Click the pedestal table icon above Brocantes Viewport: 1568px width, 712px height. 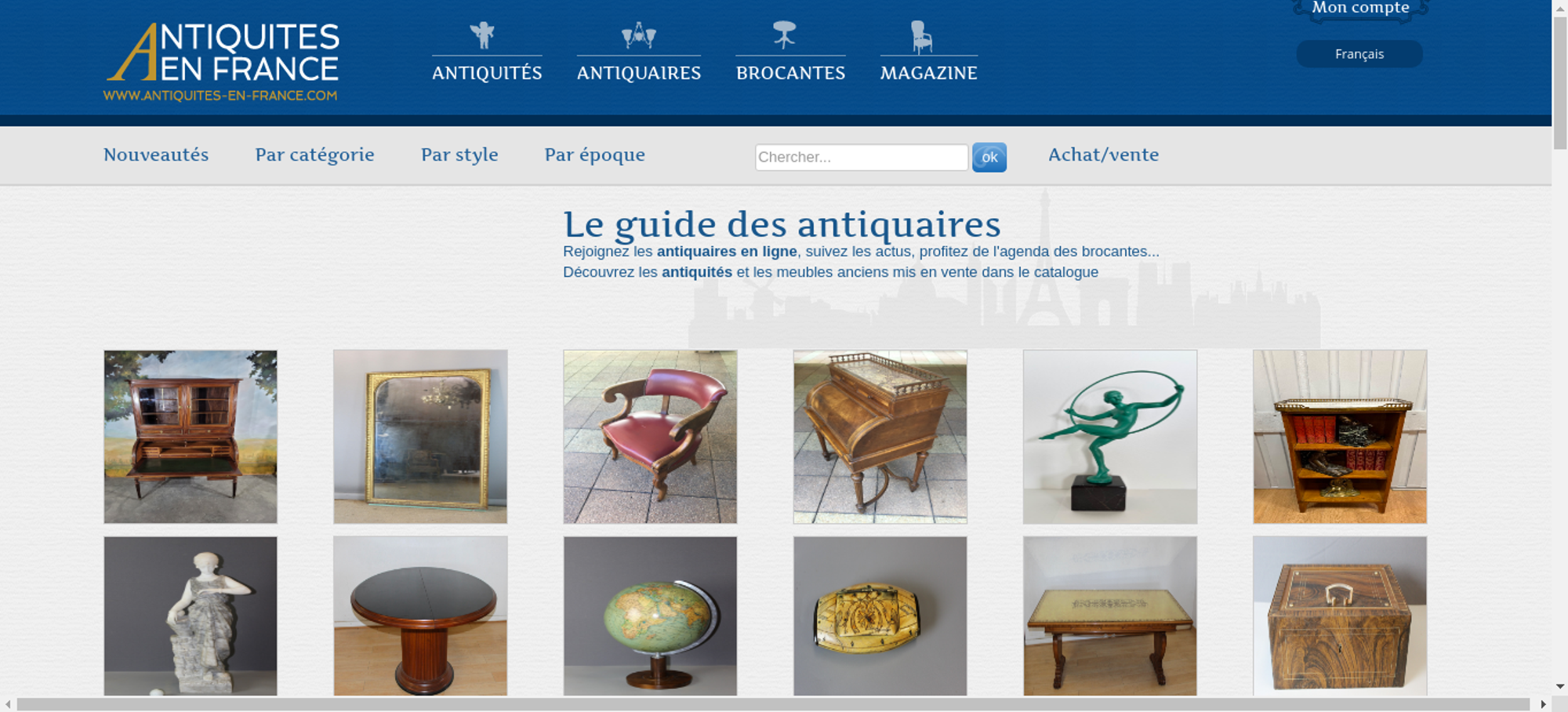click(784, 35)
